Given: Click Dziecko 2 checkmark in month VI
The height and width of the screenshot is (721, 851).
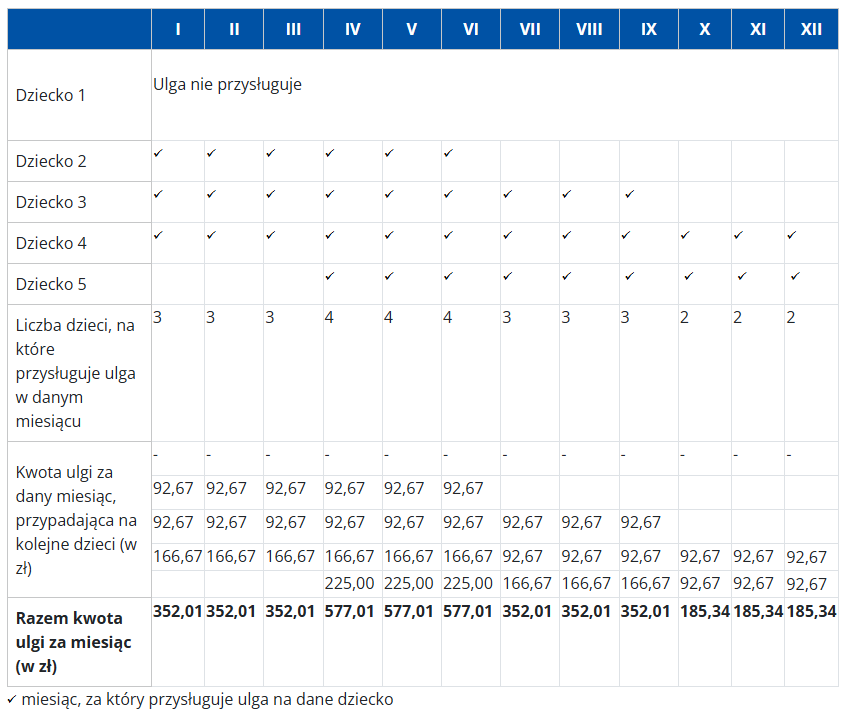Looking at the screenshot, I should [448, 153].
